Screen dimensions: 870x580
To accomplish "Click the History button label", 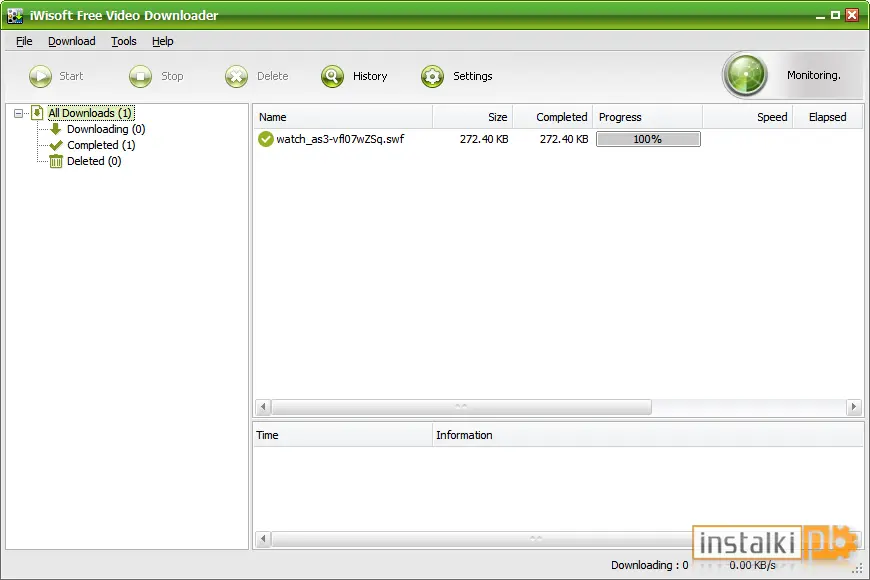I will coord(370,76).
